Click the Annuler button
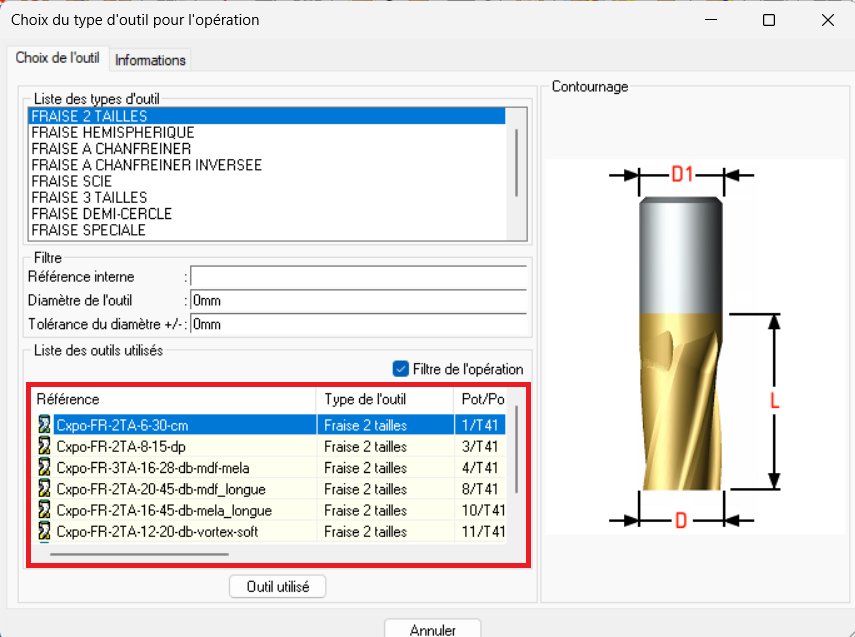Screen dimensions: 855x637 pyautogui.click(x=433, y=630)
